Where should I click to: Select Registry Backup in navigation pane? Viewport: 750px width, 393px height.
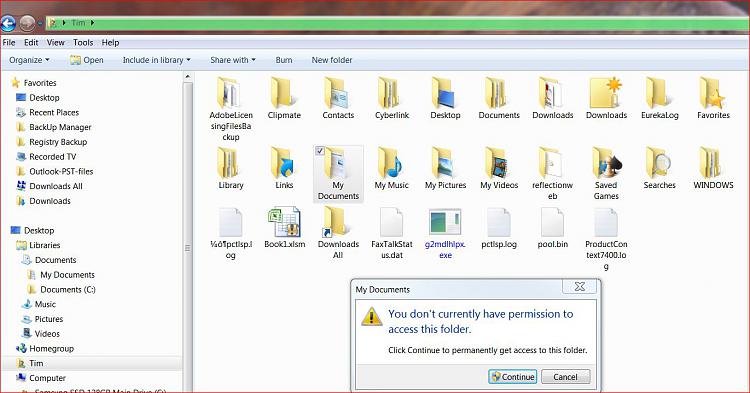[52, 142]
